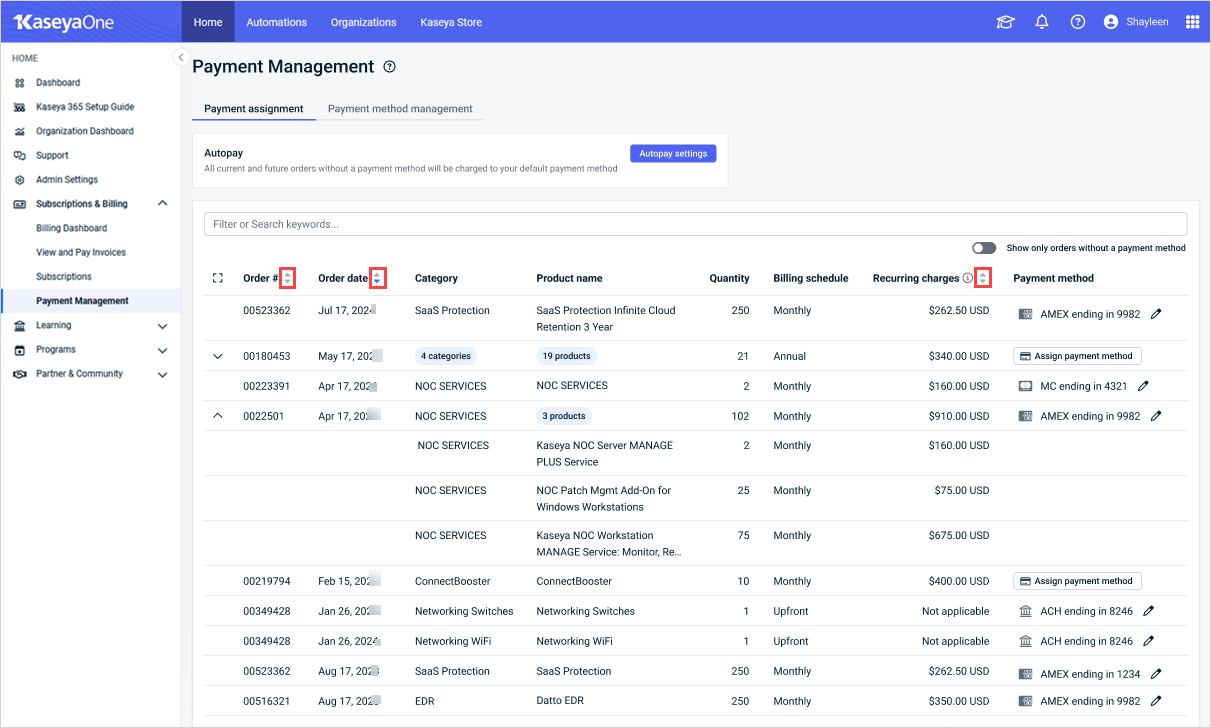Click the help question mark in top bar
Screen dimensions: 1211x728
tap(1078, 22)
